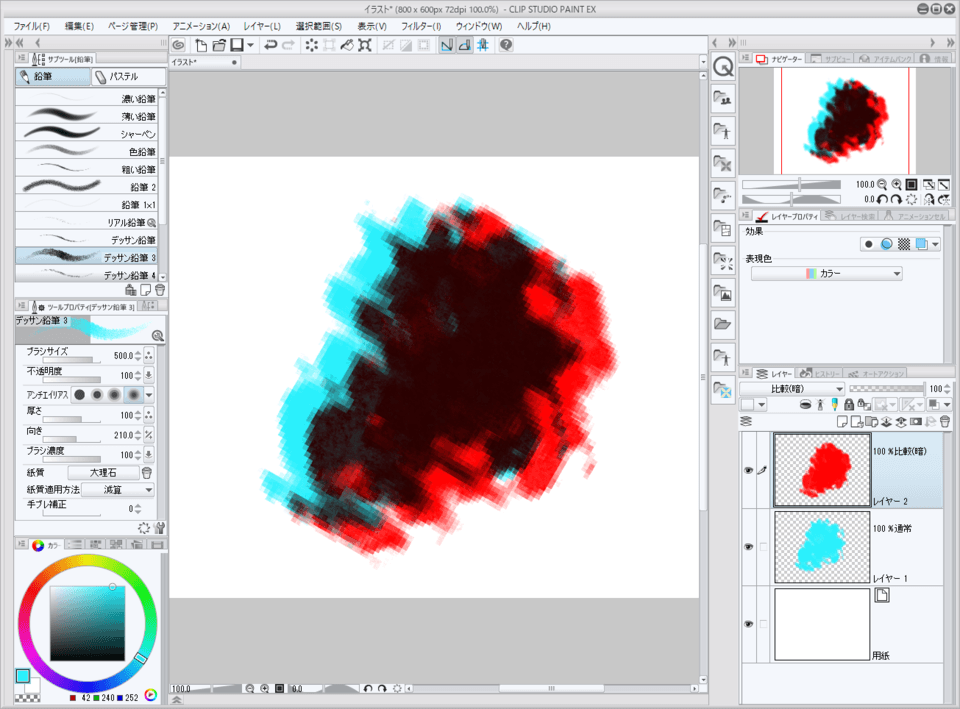This screenshot has width=960, height=709.
Task: Open the フィルター(I) menu
Action: (420, 25)
